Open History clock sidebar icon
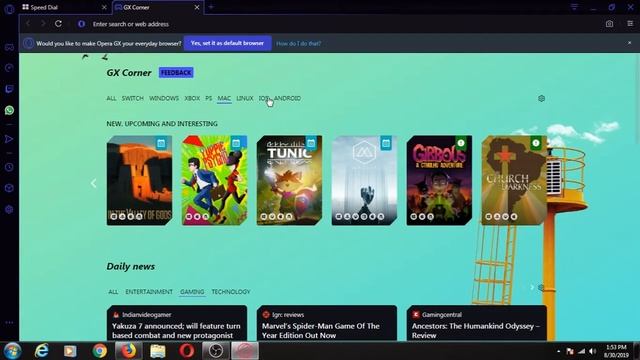Screen dimensions: 640x360 9,167
